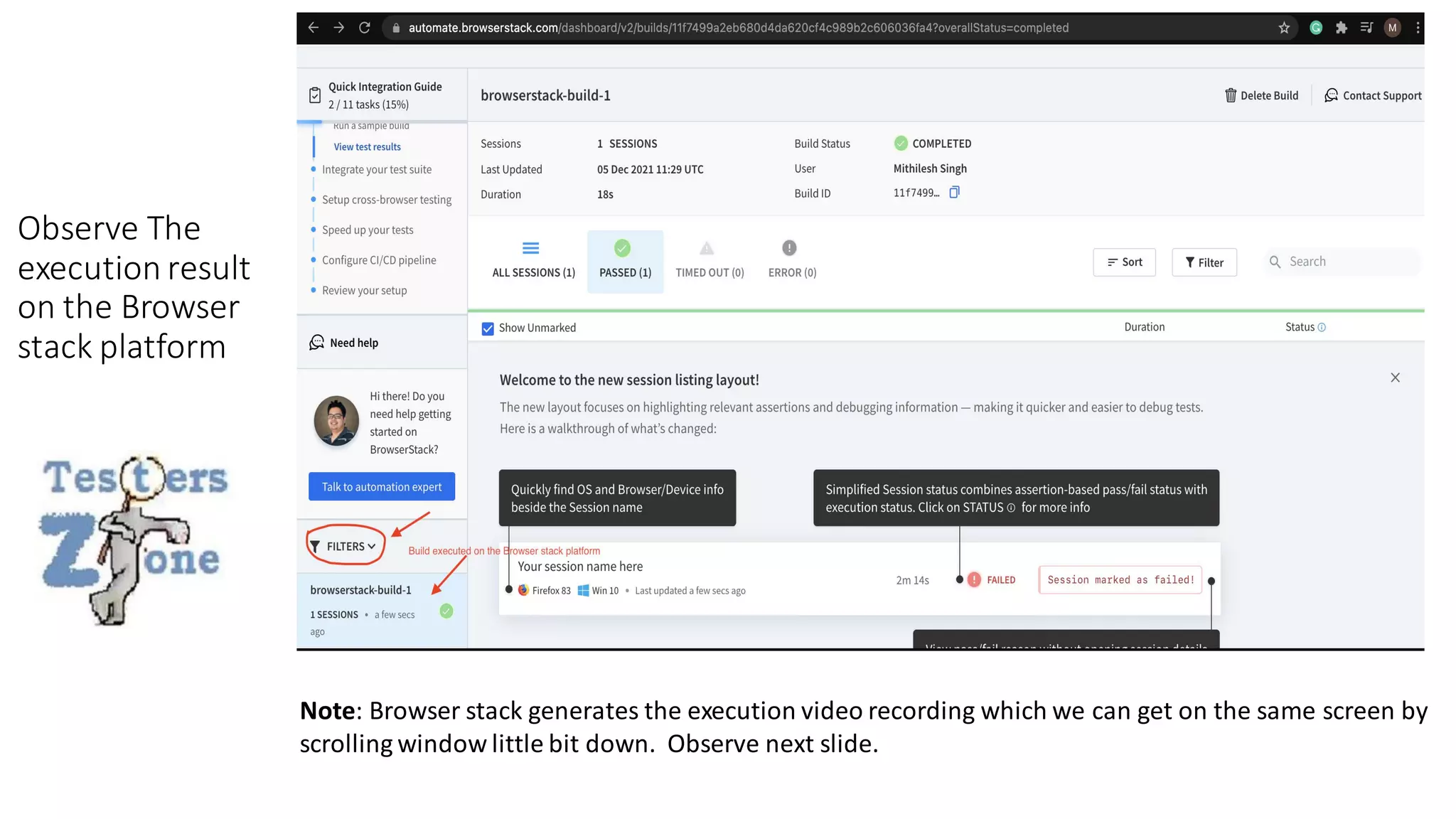Open Configure CI/CD pipeline step
The height and width of the screenshot is (819, 1456).
pos(379,260)
